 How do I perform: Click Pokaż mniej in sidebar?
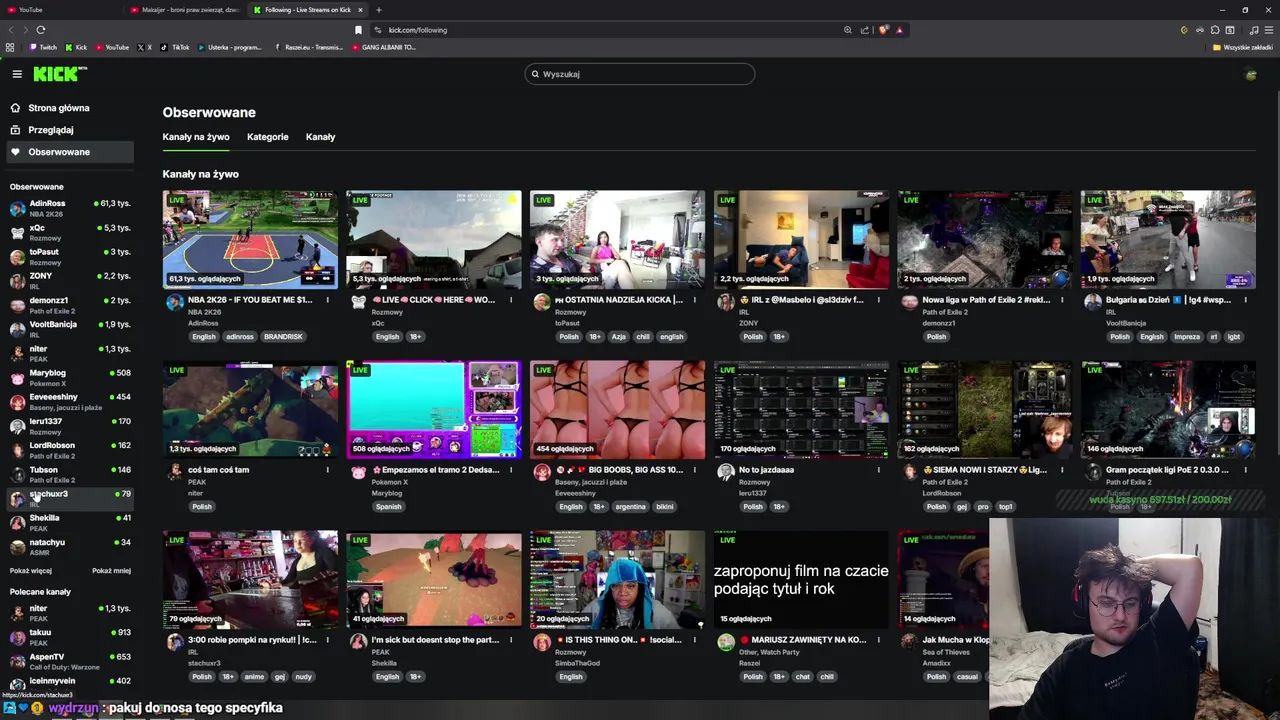click(111, 571)
